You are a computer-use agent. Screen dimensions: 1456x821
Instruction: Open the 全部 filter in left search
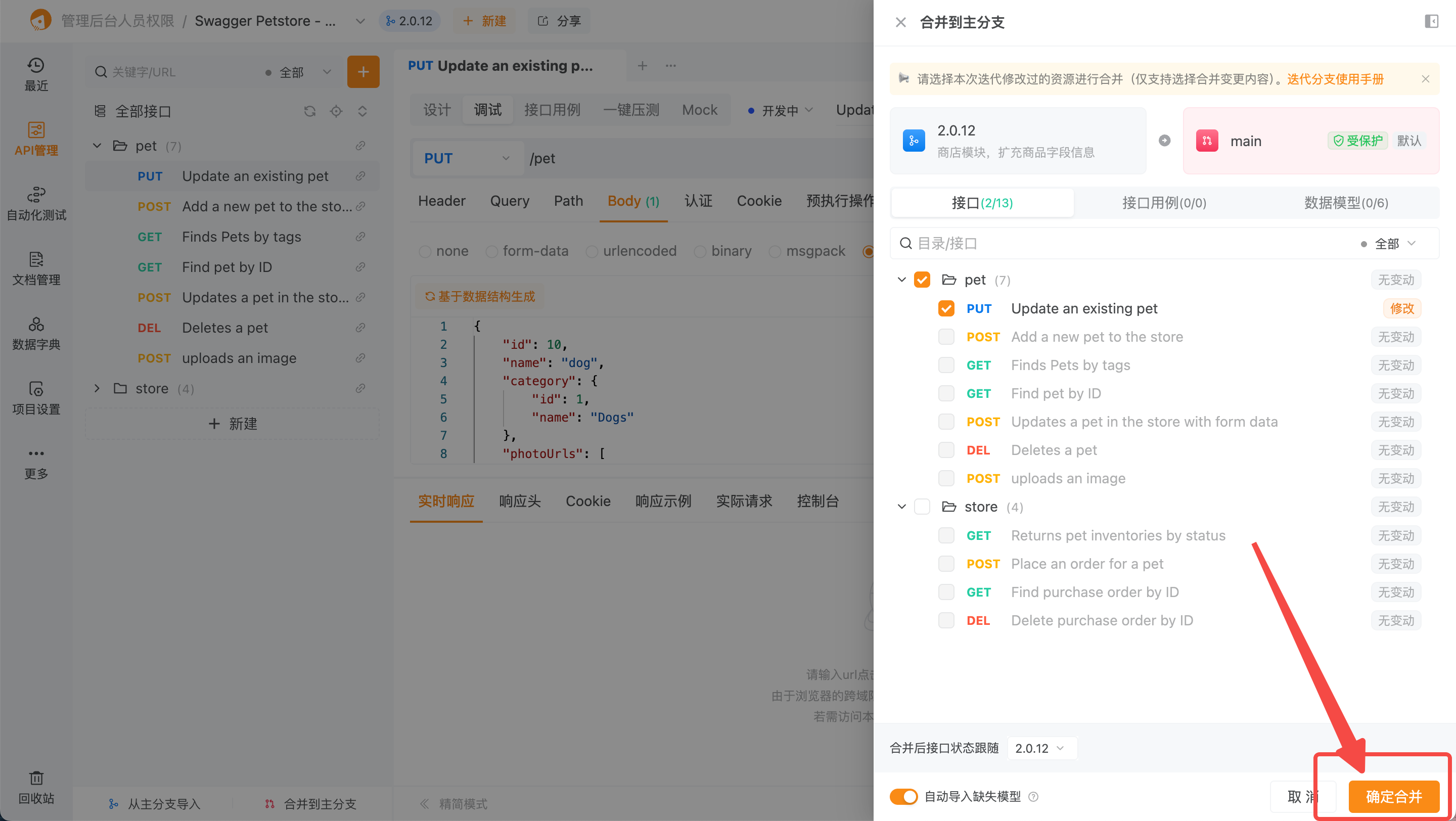click(x=298, y=72)
